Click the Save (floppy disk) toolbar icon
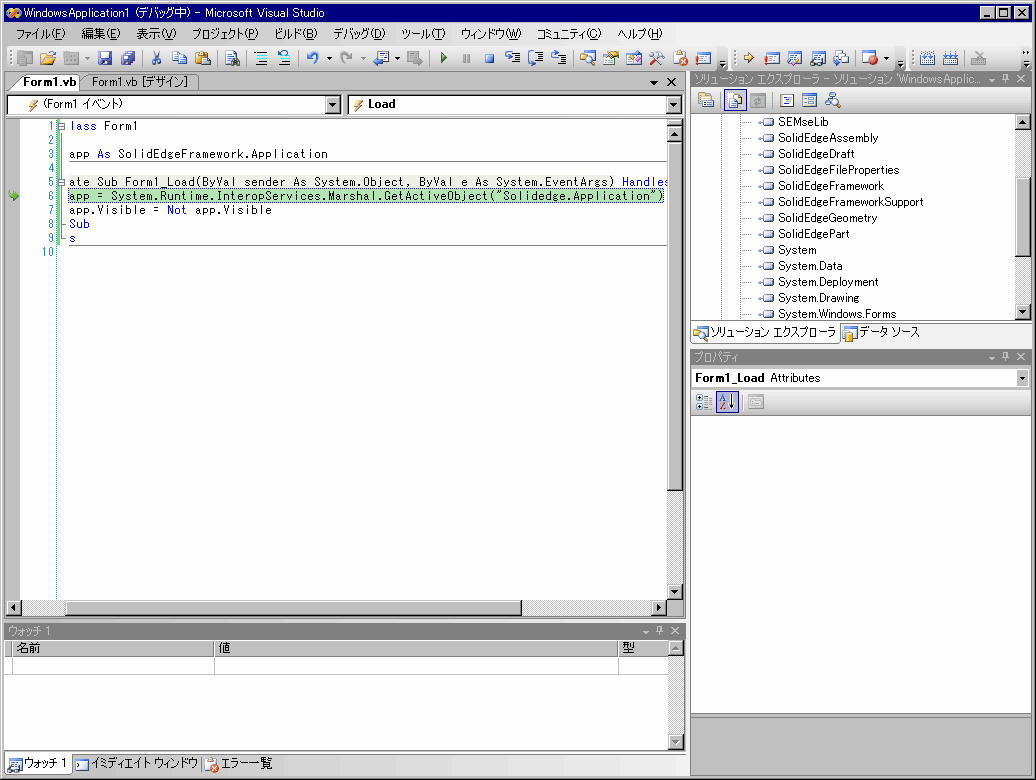The width and height of the screenshot is (1036, 780). [104, 58]
